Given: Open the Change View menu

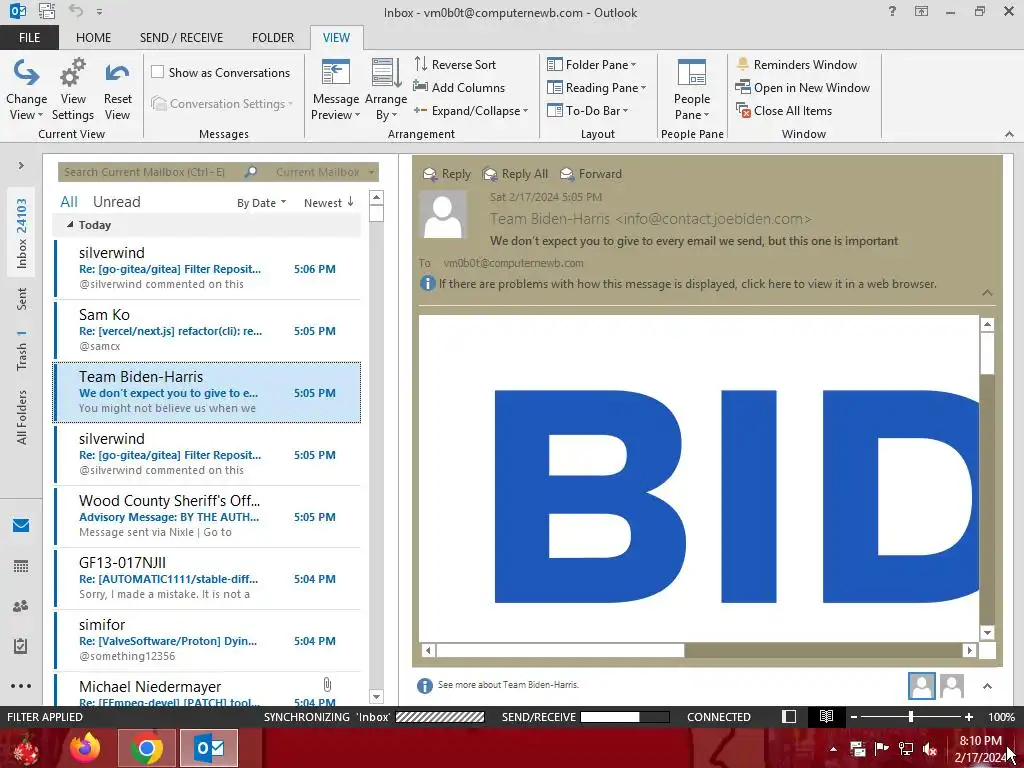Looking at the screenshot, I should [26, 89].
